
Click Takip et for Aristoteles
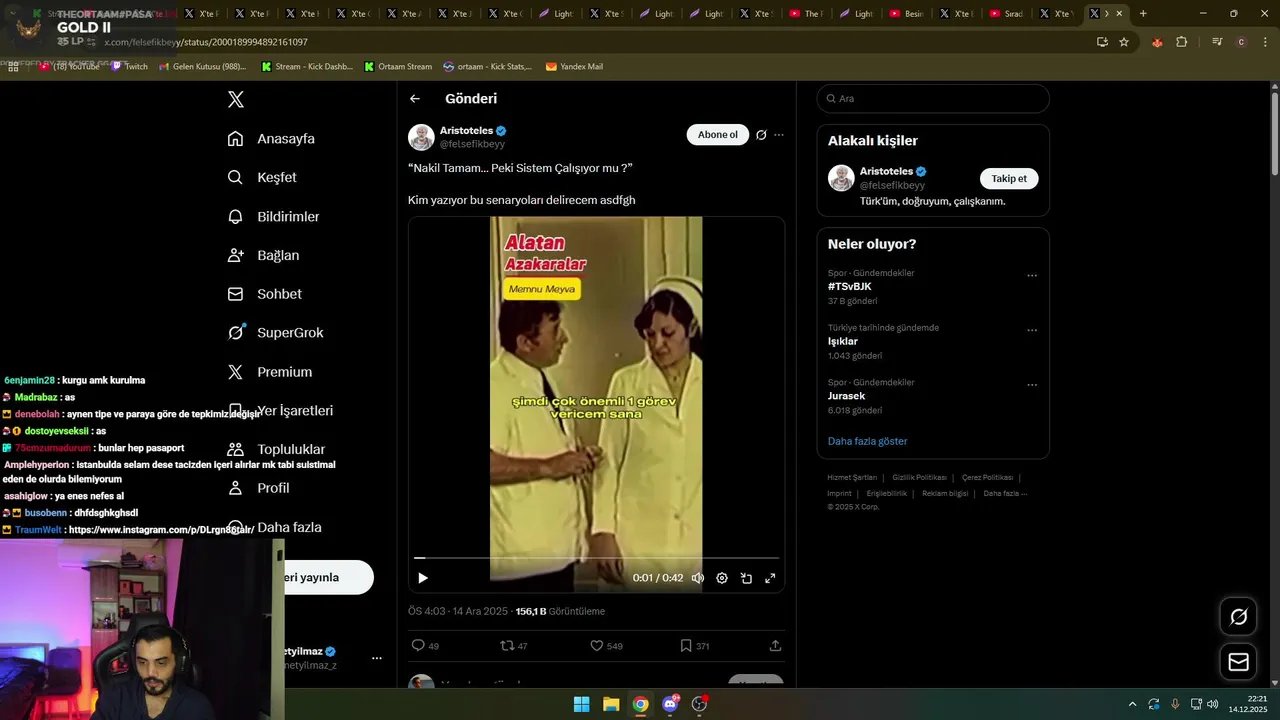[x=1009, y=179]
